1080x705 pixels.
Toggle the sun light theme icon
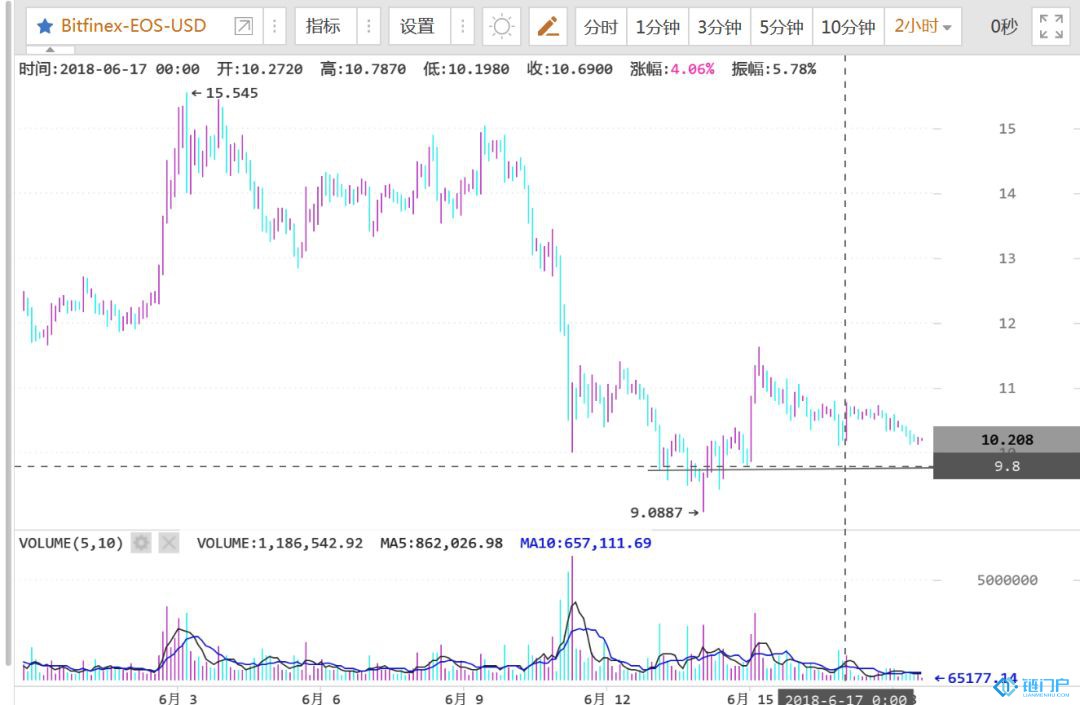point(501,27)
